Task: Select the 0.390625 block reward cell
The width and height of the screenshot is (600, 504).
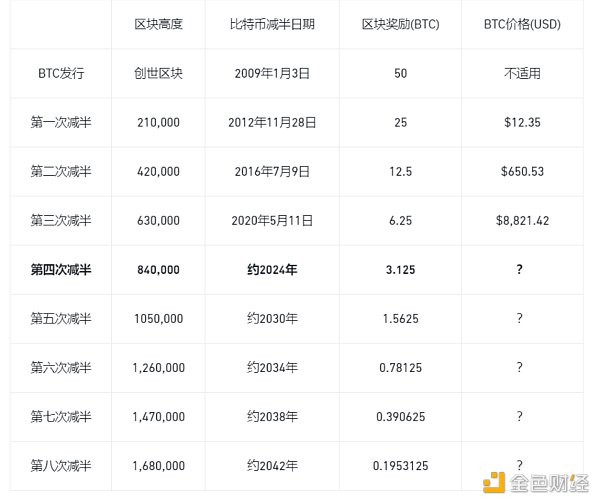Action: click(x=398, y=416)
